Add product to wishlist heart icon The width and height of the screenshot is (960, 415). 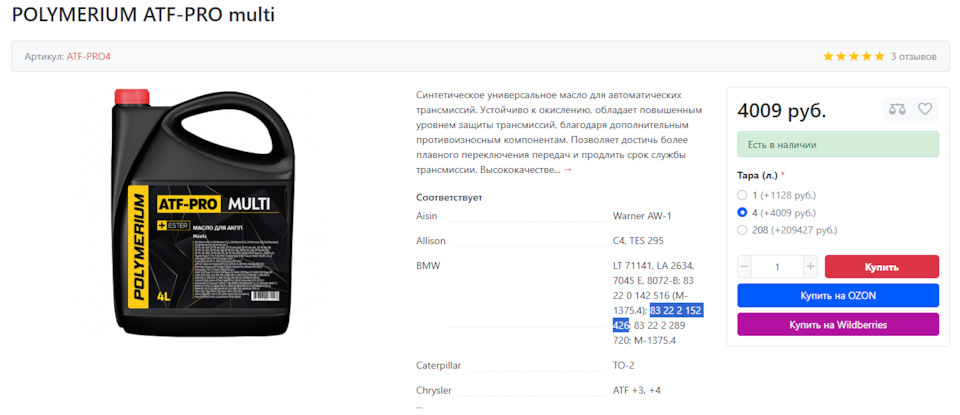pos(924,110)
